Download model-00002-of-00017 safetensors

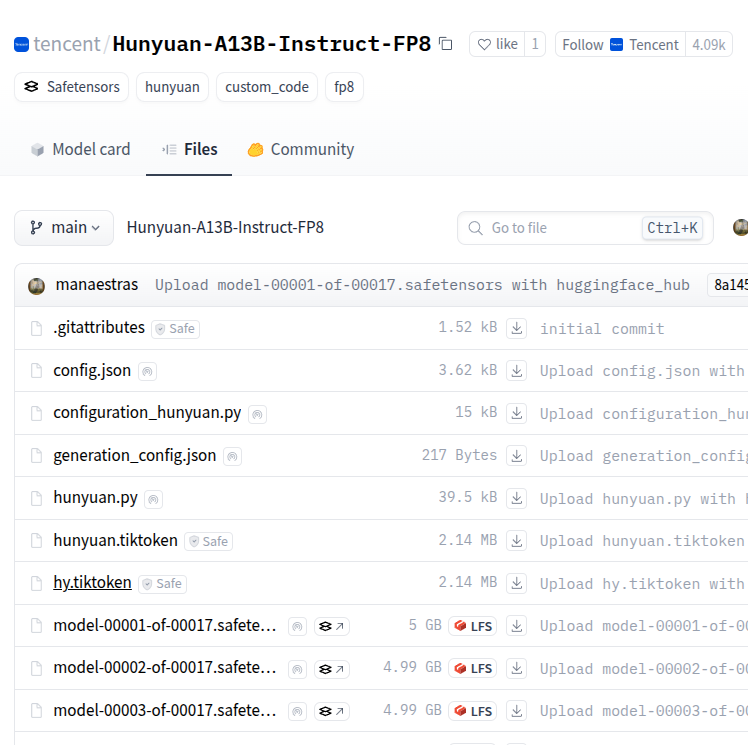point(517,668)
